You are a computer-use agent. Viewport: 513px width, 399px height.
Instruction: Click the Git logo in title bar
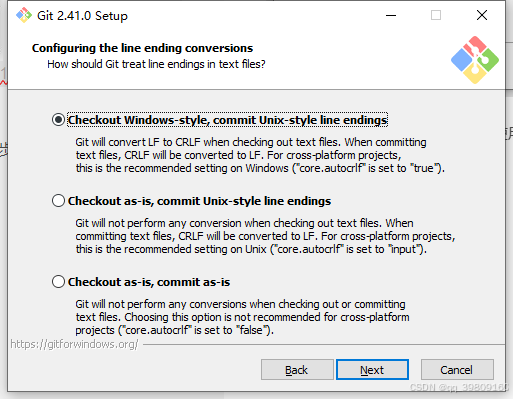pyautogui.click(x=24, y=15)
